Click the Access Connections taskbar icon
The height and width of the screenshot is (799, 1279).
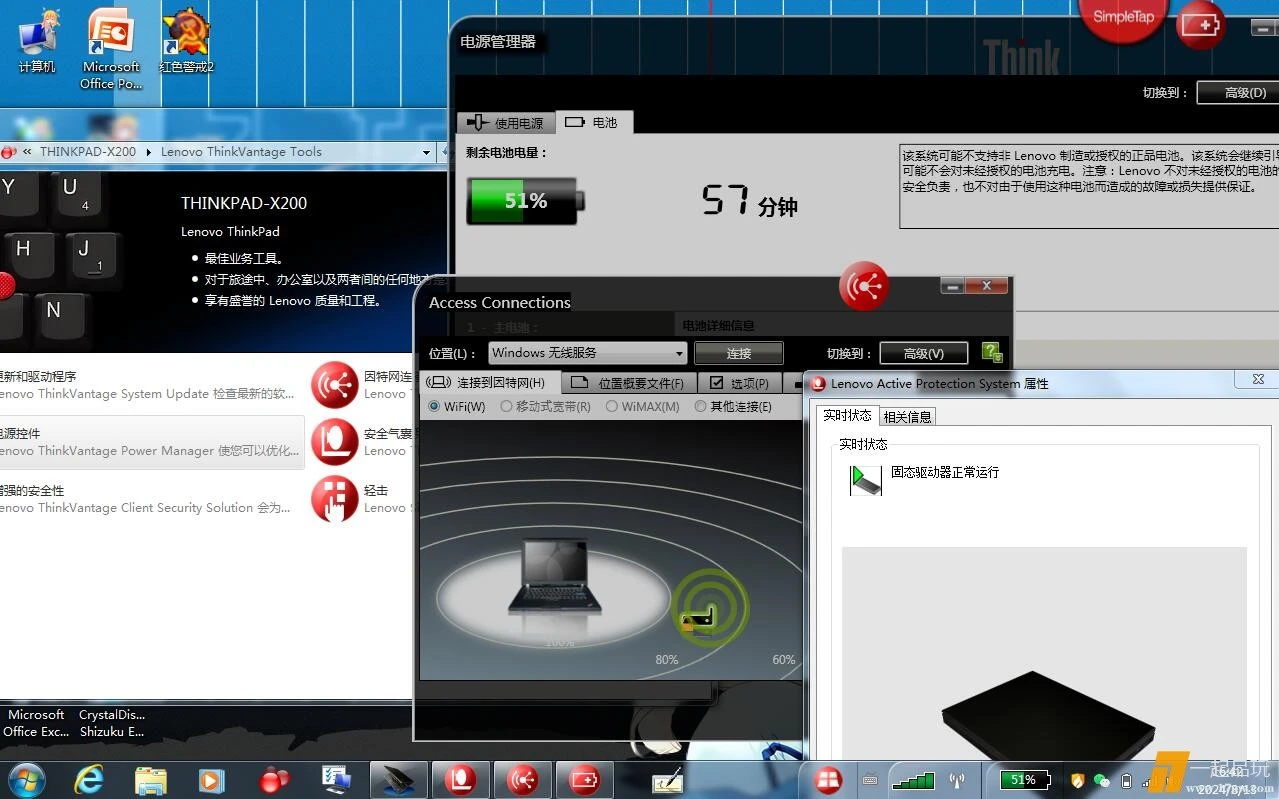pos(522,779)
